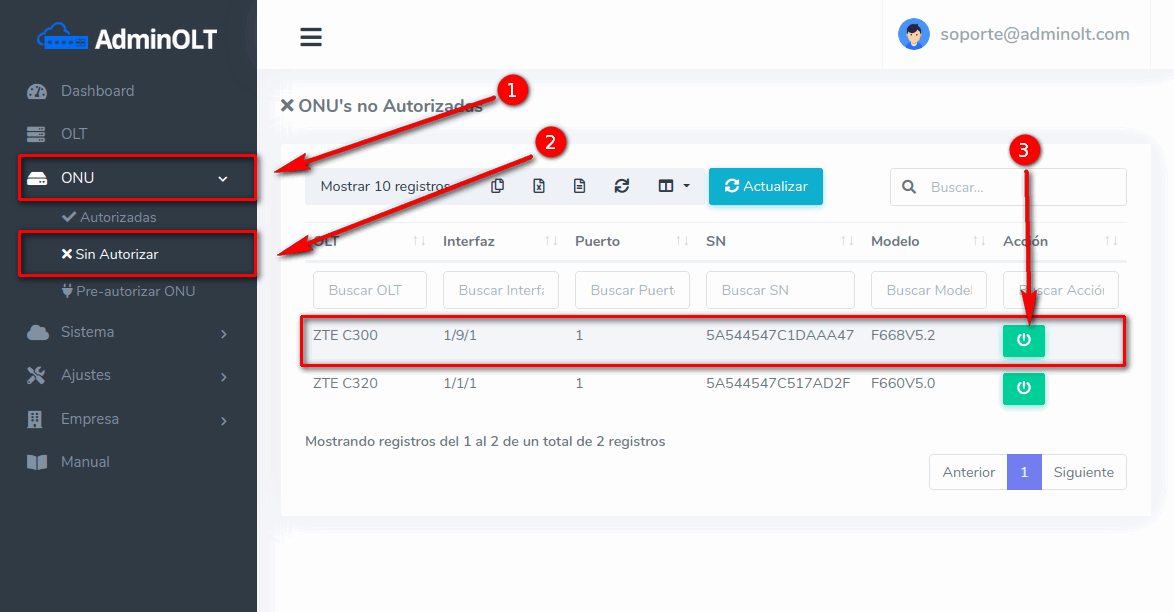1174x612 pixels.
Task: Expand the Ajustes menu
Action: coord(128,375)
